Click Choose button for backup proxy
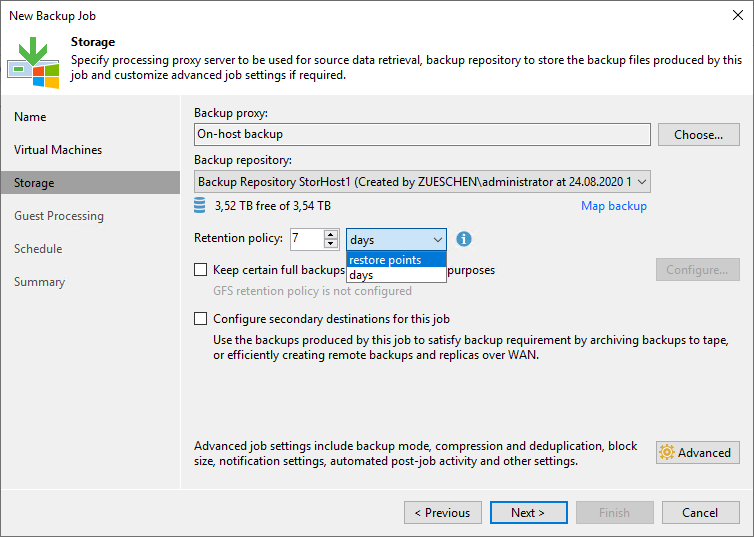This screenshot has height=537, width=754. click(699, 135)
